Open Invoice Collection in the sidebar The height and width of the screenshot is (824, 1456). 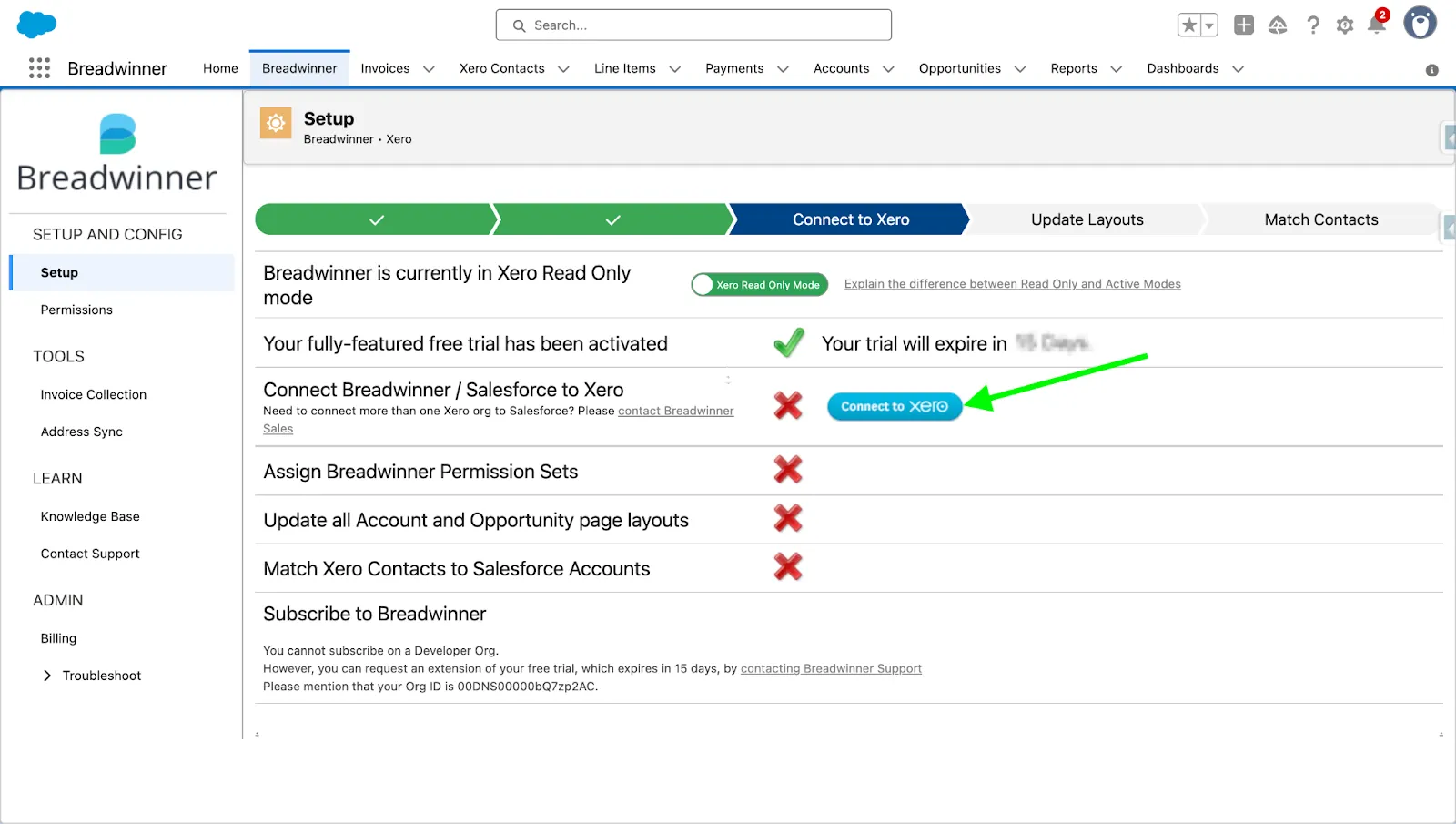(x=94, y=394)
